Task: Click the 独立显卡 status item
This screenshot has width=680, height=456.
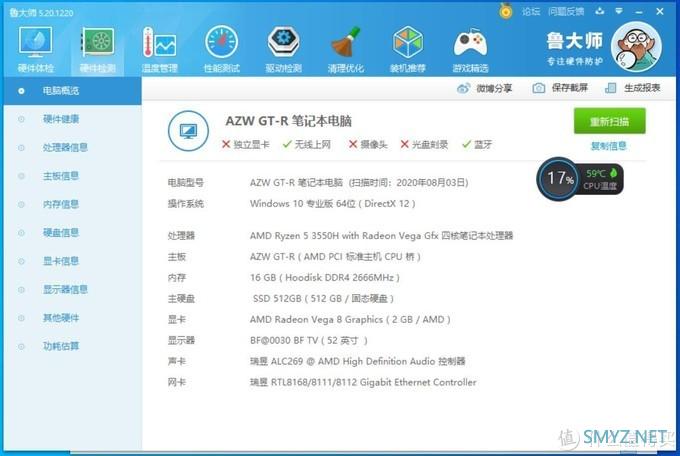Action: tap(245, 144)
